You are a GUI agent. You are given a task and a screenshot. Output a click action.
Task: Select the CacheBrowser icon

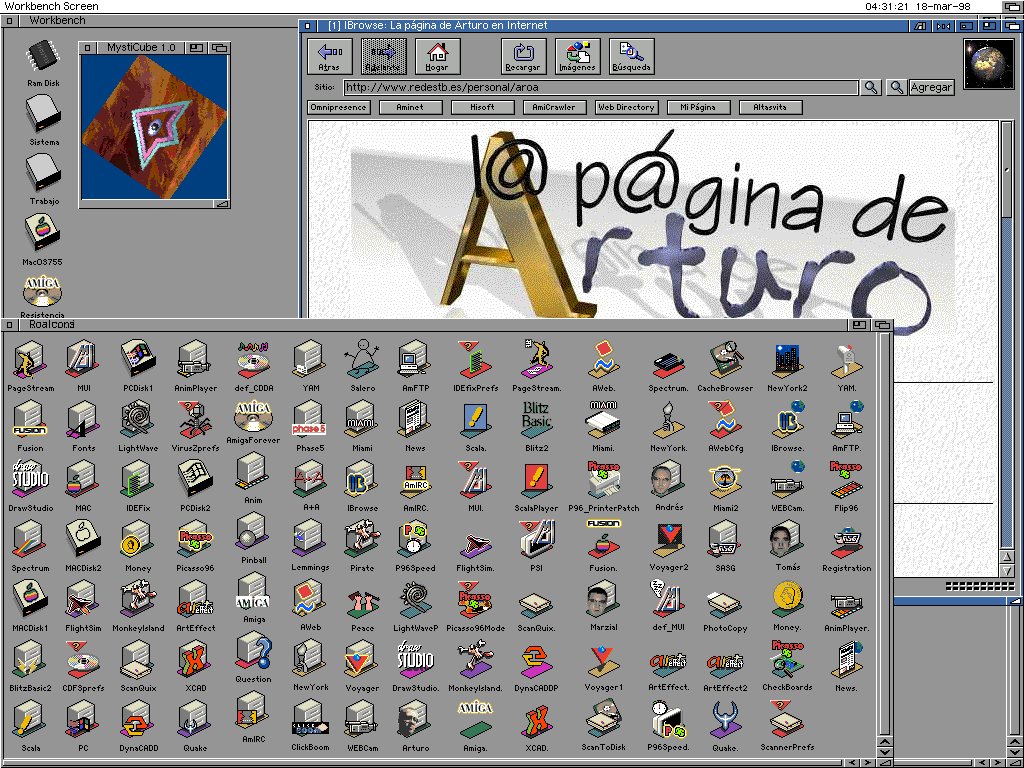pos(725,361)
